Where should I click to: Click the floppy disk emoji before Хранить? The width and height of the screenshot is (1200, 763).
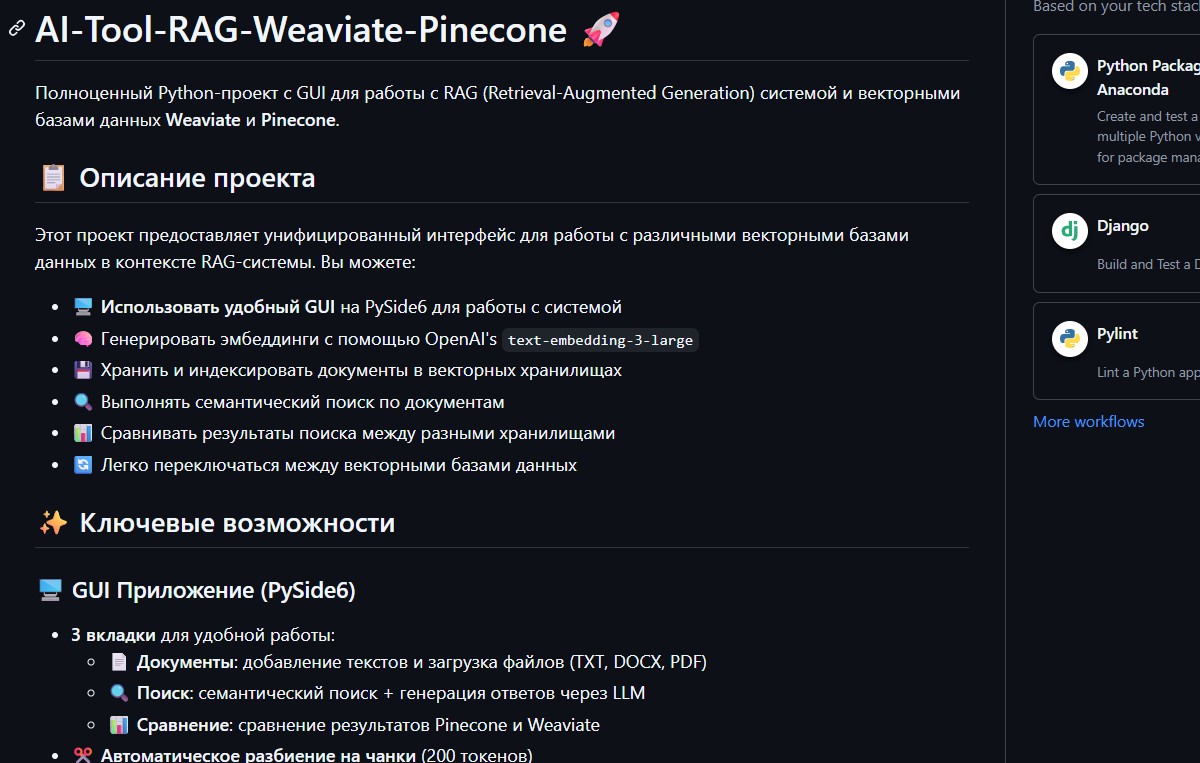coord(83,370)
